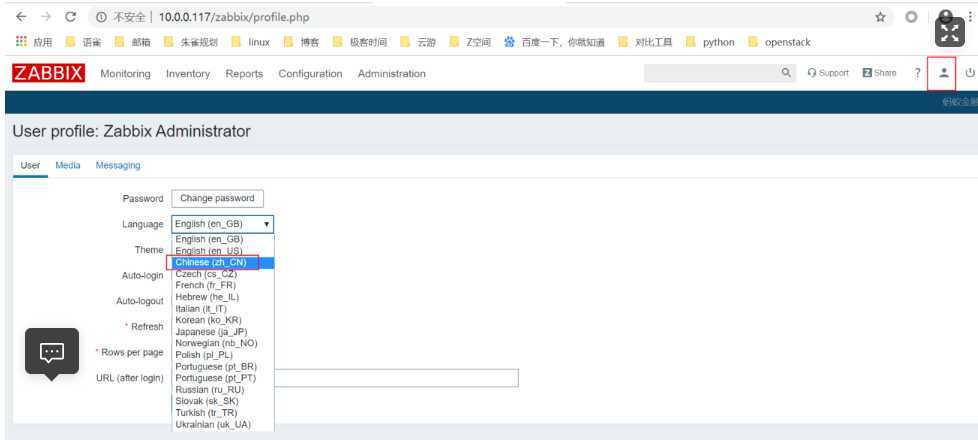The height and width of the screenshot is (440, 978).
Task: Choose Korean (ko_KR) language option
Action: click(x=223, y=320)
